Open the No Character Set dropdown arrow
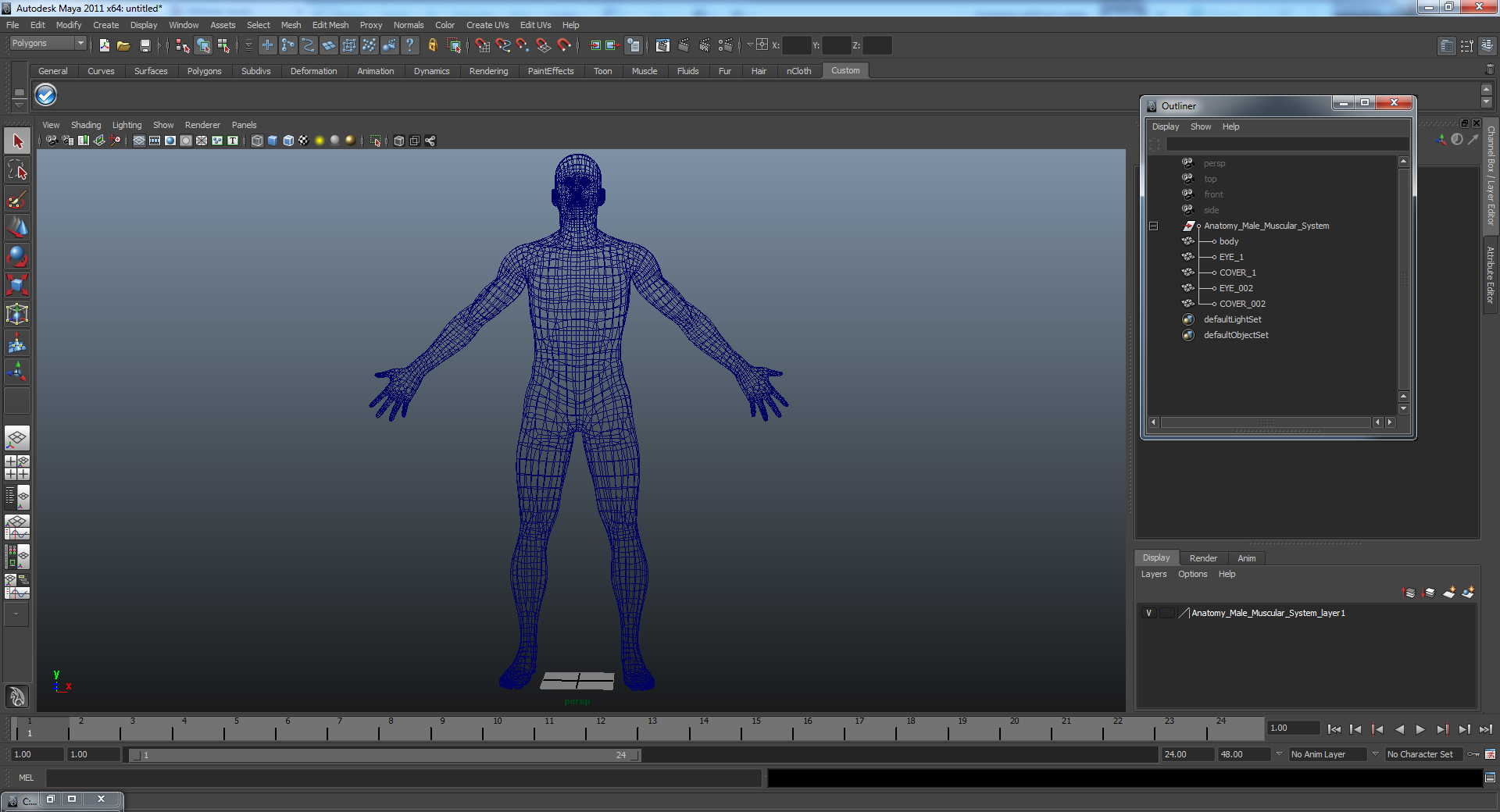The height and width of the screenshot is (812, 1500). [x=1376, y=754]
